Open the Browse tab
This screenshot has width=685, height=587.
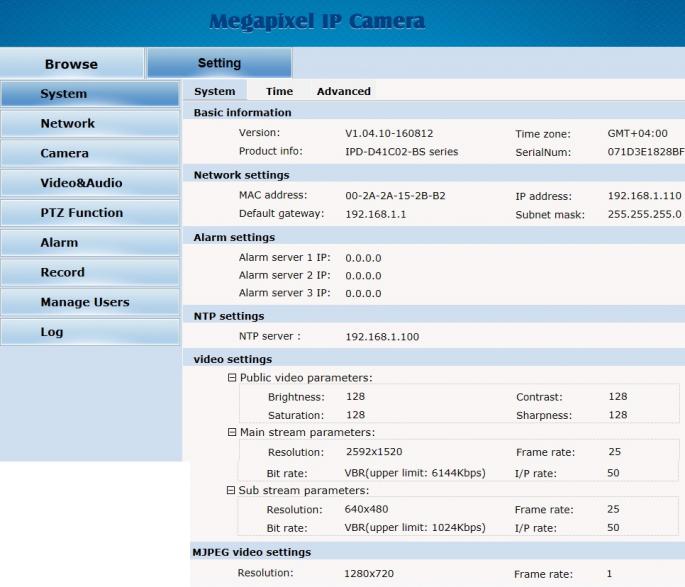click(72, 64)
